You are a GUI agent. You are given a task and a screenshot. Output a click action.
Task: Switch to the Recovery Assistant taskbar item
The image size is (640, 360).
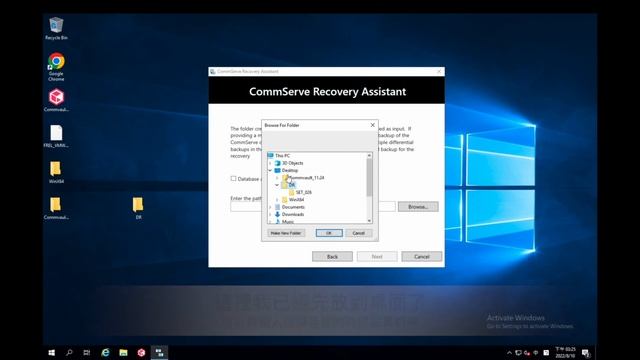pos(159,353)
